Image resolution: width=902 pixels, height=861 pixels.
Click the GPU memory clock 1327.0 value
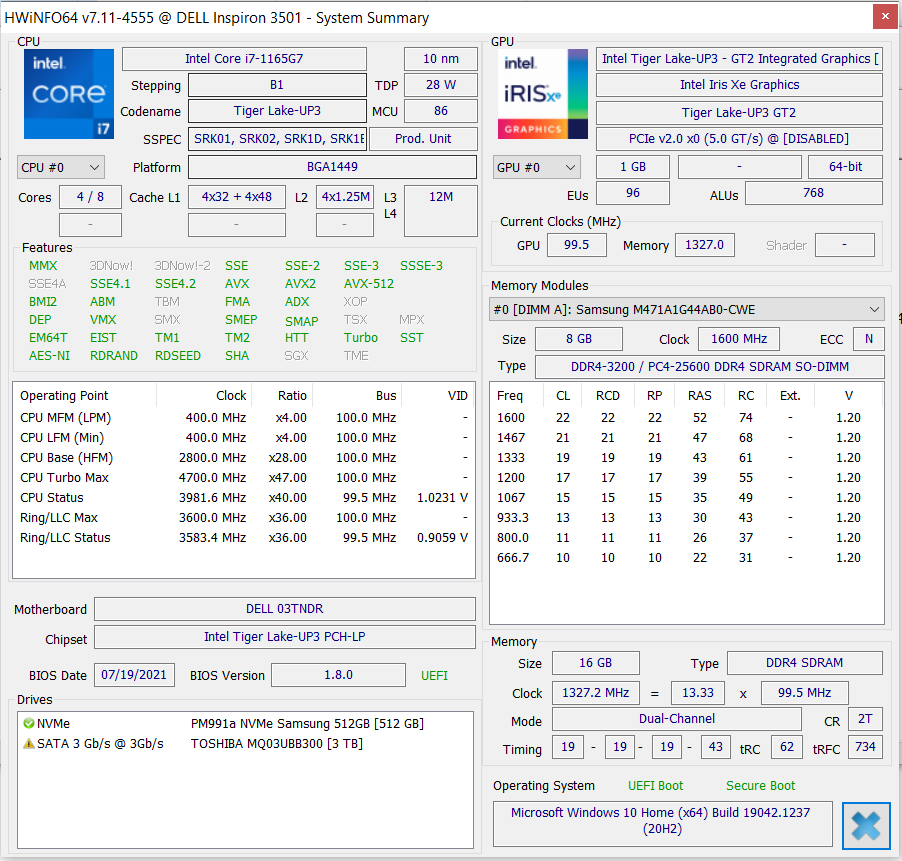(x=705, y=245)
